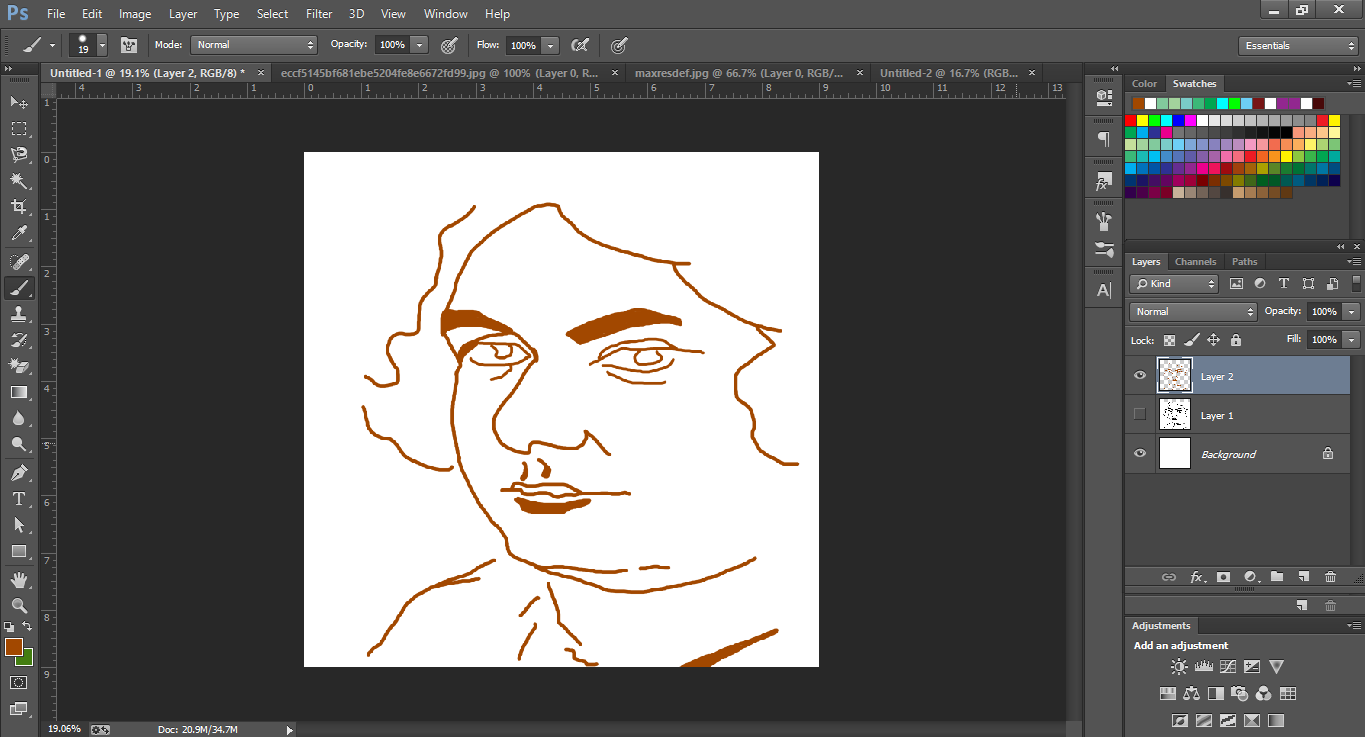
Task: Add a layer mask
Action: click(x=1223, y=577)
